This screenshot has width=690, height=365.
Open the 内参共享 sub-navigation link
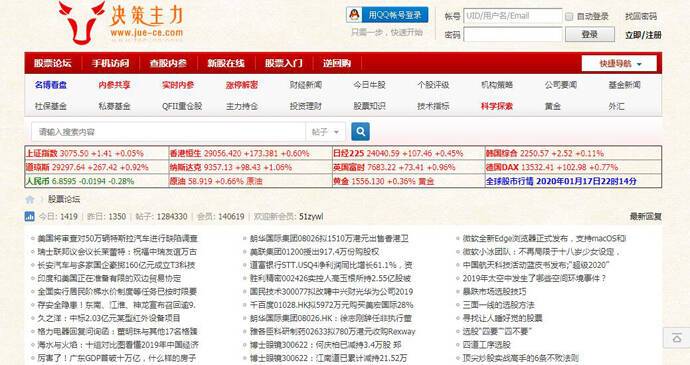point(114,85)
